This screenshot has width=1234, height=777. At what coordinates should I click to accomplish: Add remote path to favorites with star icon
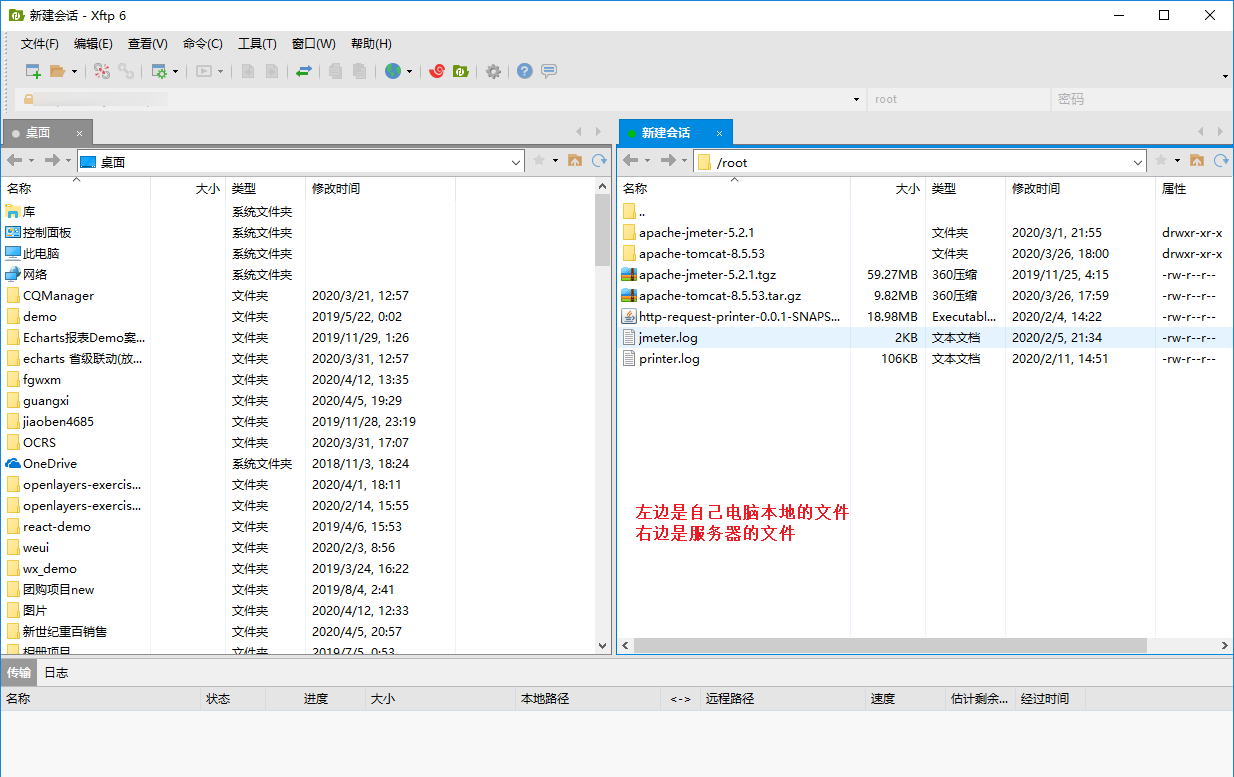pyautogui.click(x=1161, y=160)
